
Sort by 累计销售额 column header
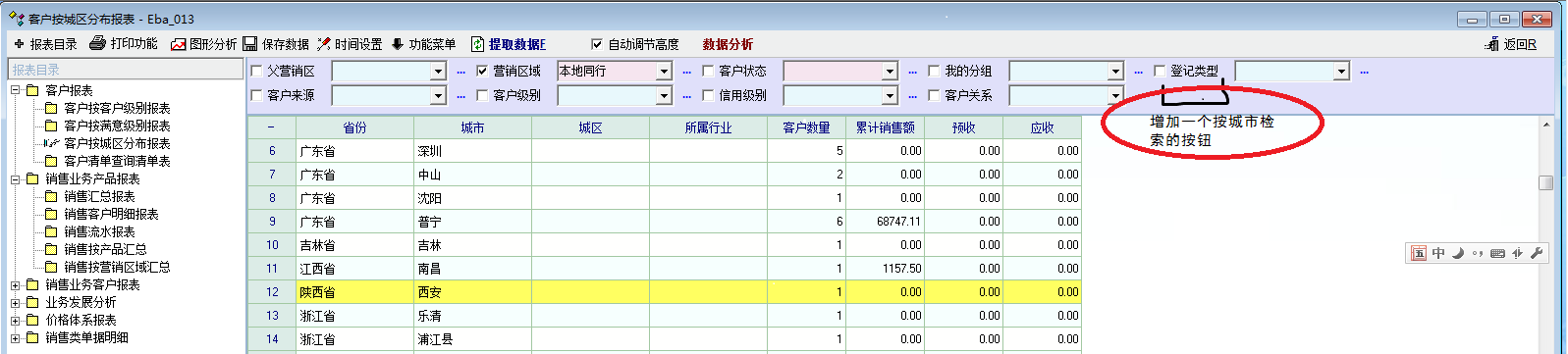(885, 127)
